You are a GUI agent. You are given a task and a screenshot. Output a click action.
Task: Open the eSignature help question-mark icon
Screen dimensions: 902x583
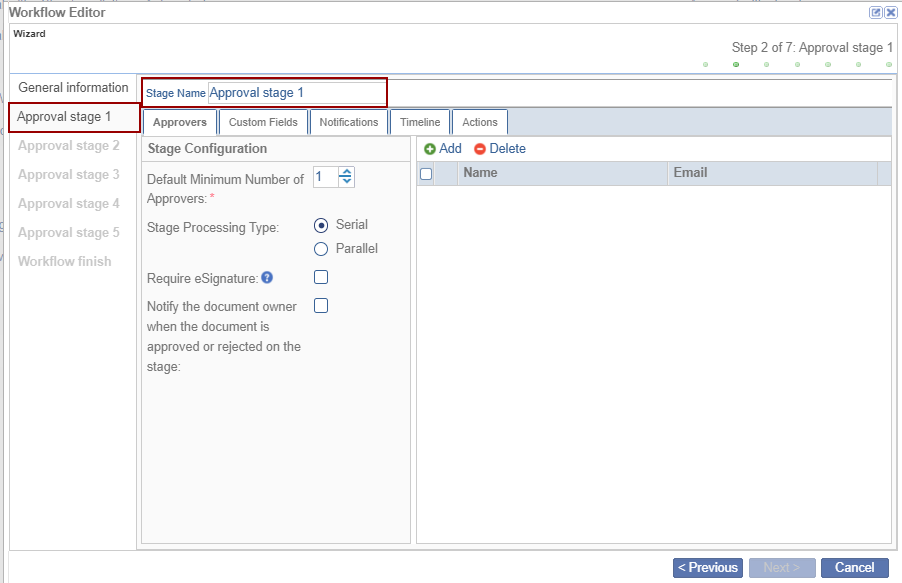[267, 278]
